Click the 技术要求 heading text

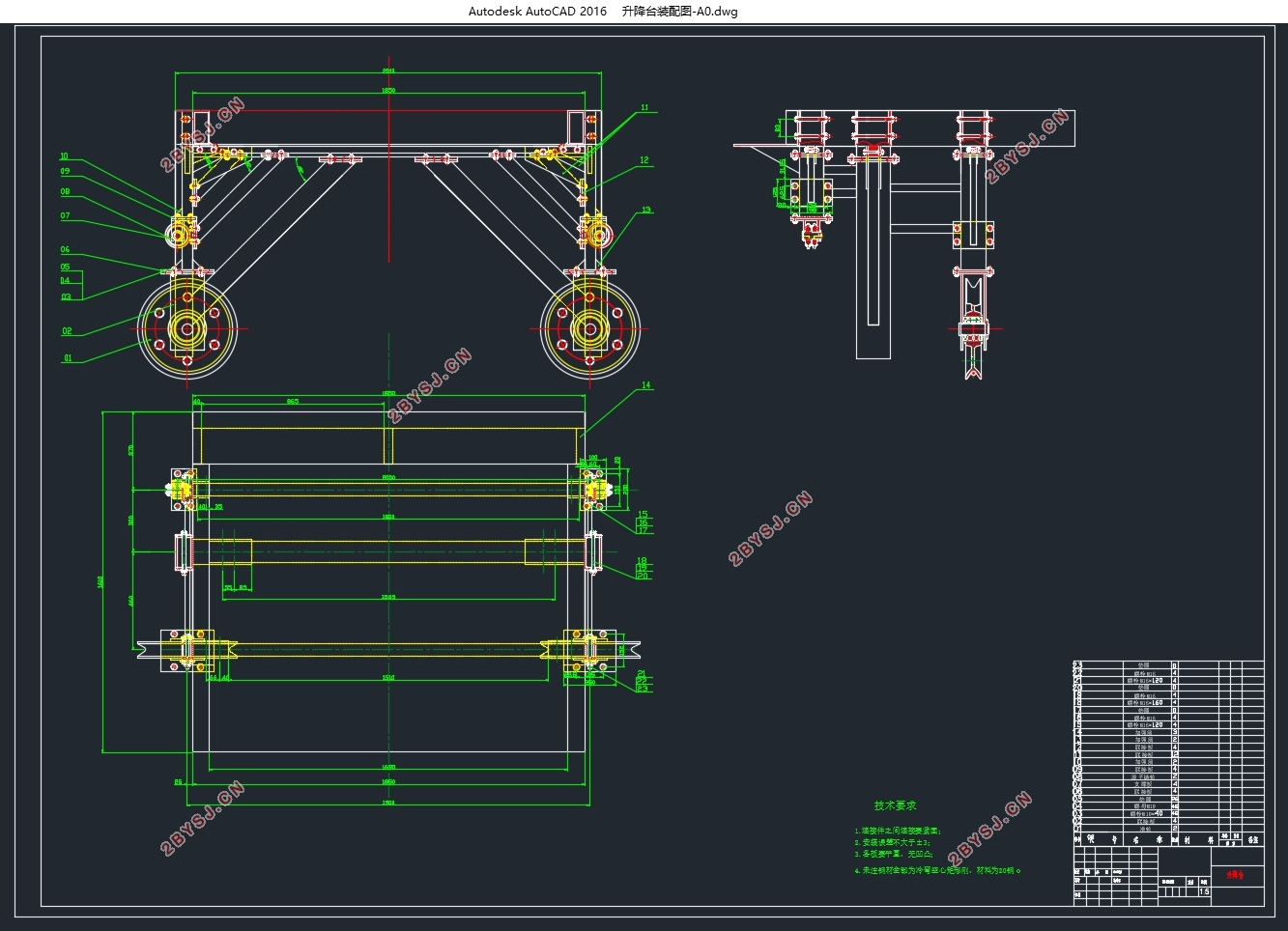pos(895,805)
